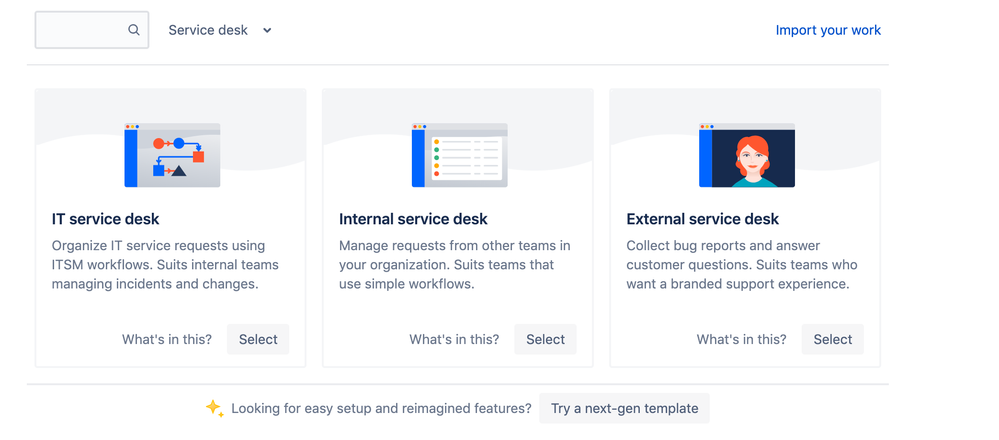The height and width of the screenshot is (440, 999).
Task: Click the External service desk agent illustration
Action: coord(747,155)
